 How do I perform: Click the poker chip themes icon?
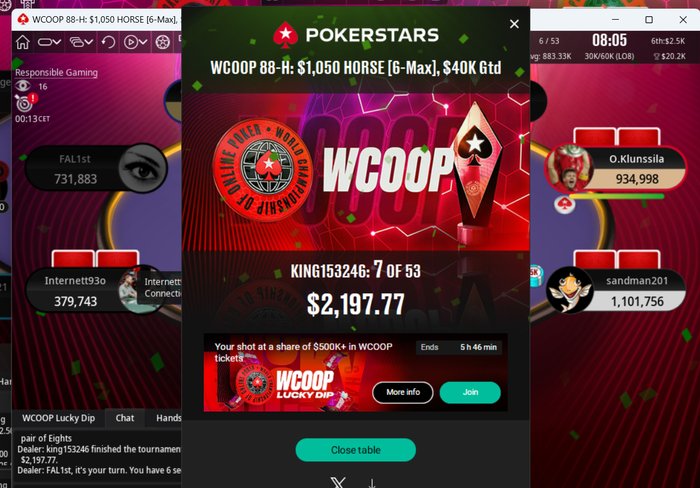(162, 42)
